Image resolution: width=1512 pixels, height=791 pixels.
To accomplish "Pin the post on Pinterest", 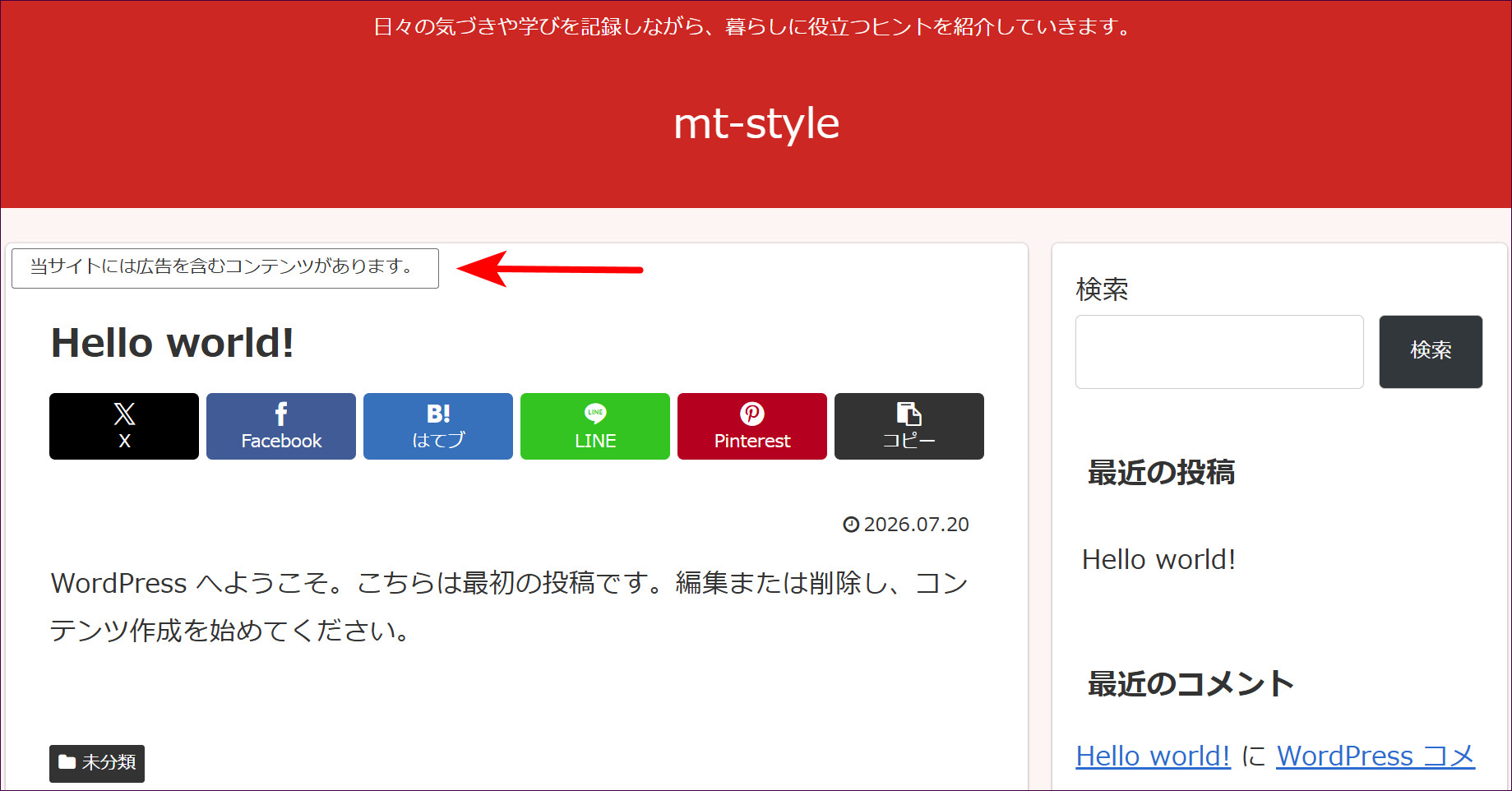I will [752, 426].
